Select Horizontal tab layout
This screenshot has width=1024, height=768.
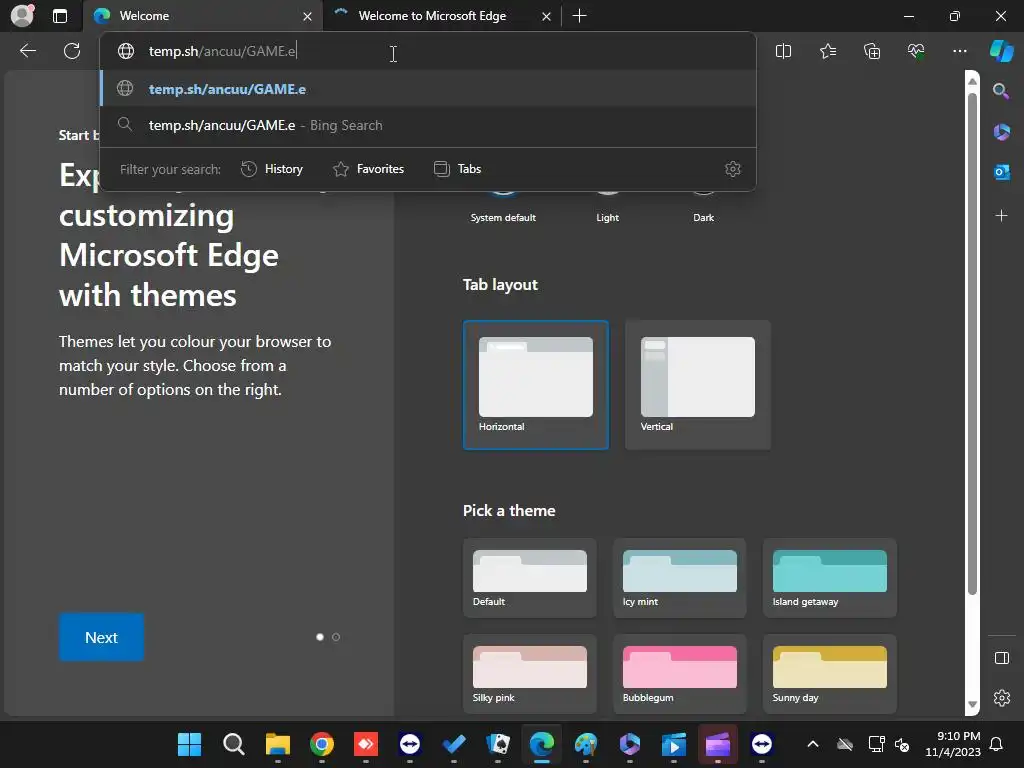(536, 385)
